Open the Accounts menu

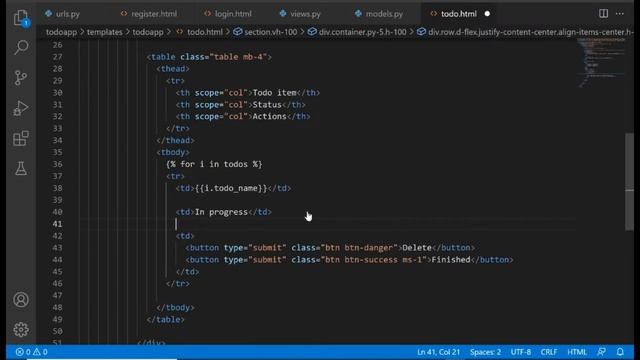21,300
